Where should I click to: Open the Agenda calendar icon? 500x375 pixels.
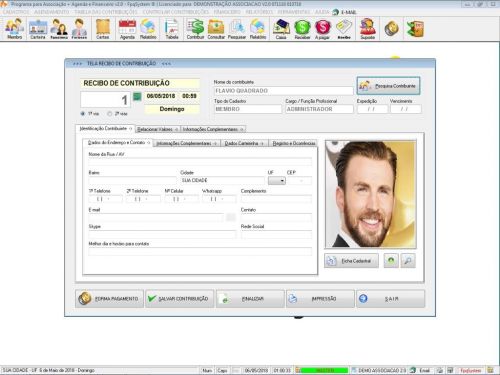click(x=127, y=29)
